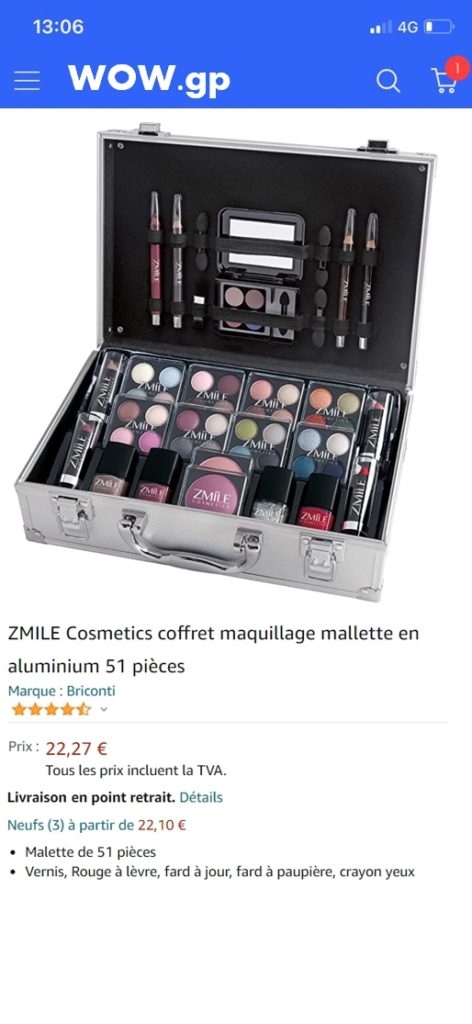
Task: Tap the search magnifier icon
Action: point(388,81)
